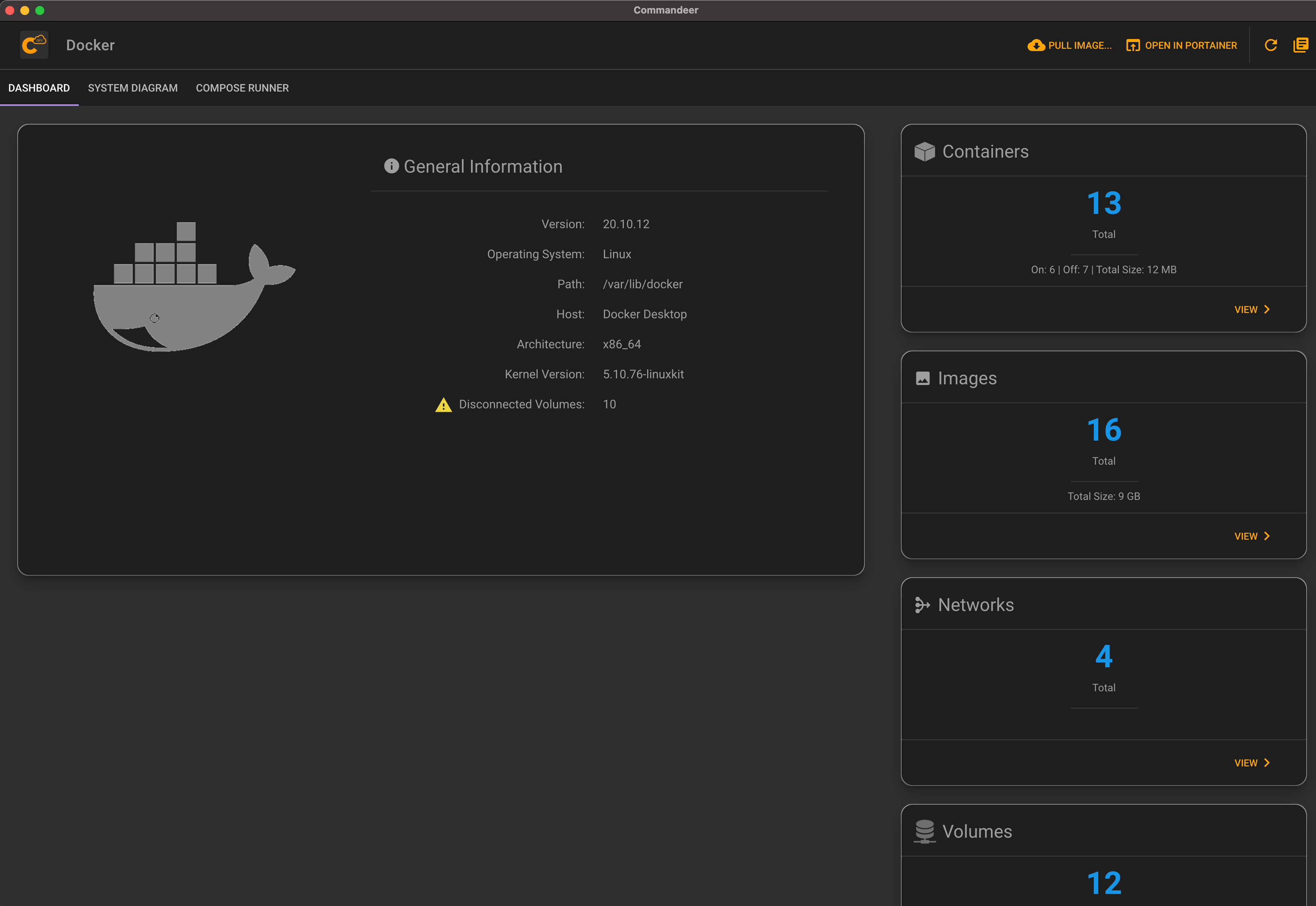Screen dimensions: 1316x906
Task: Click the Commandeer logo icon
Action: (34, 45)
